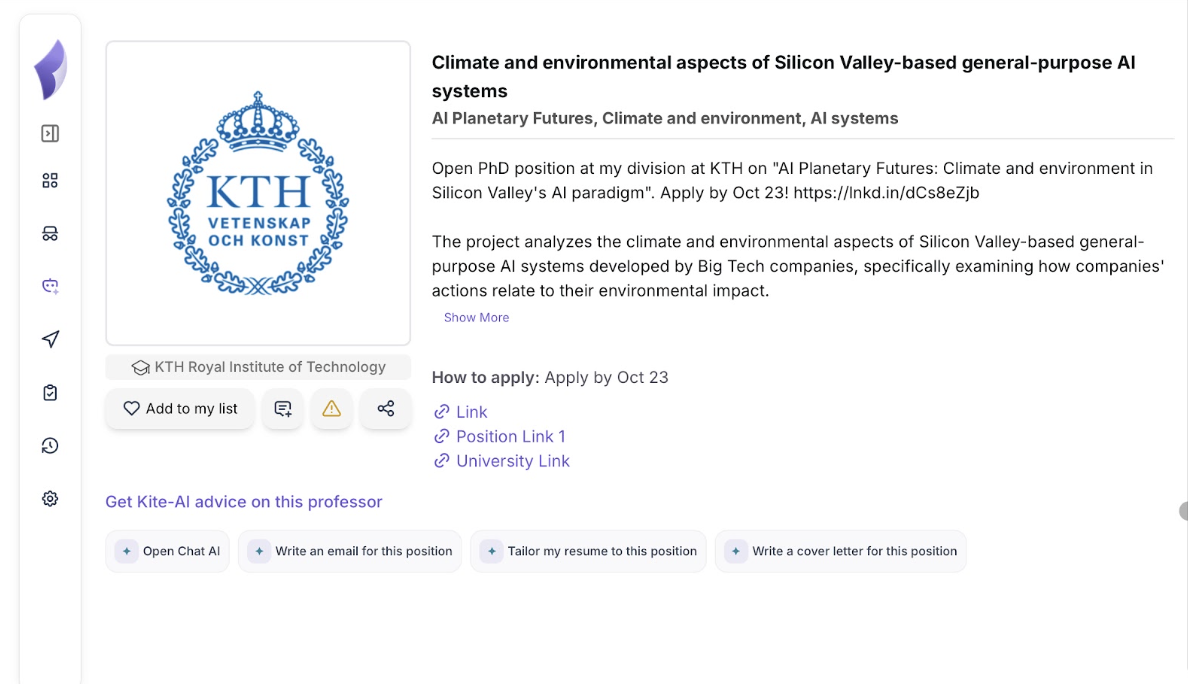Click the paper plane navigation icon
This screenshot has height=684, width=1188.
coord(50,339)
